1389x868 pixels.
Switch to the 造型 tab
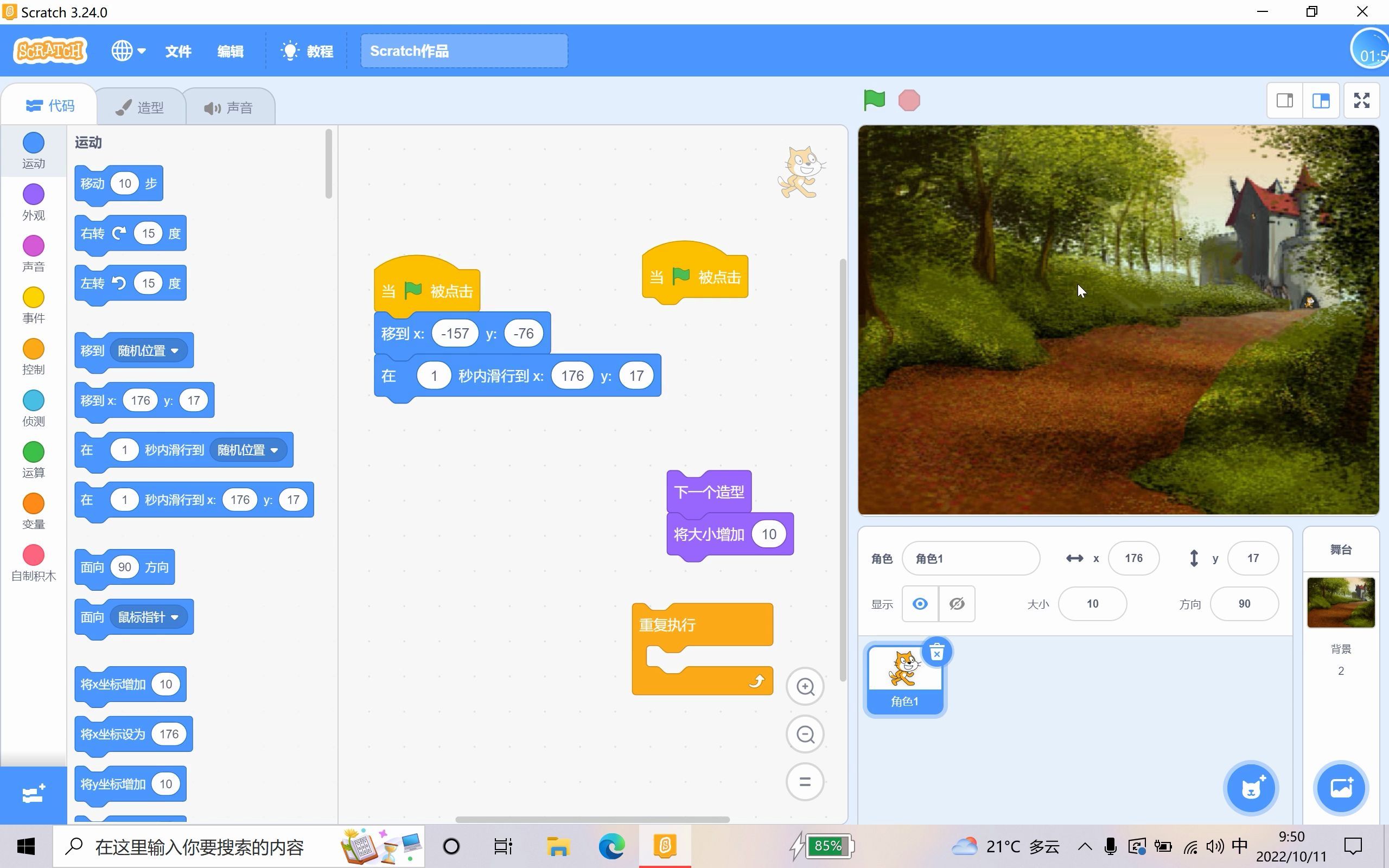pos(141,107)
